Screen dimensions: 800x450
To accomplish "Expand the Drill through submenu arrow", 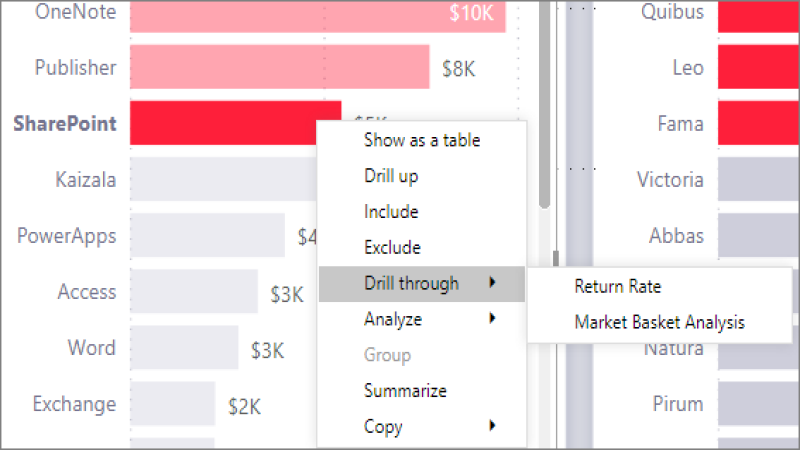I will pos(492,283).
